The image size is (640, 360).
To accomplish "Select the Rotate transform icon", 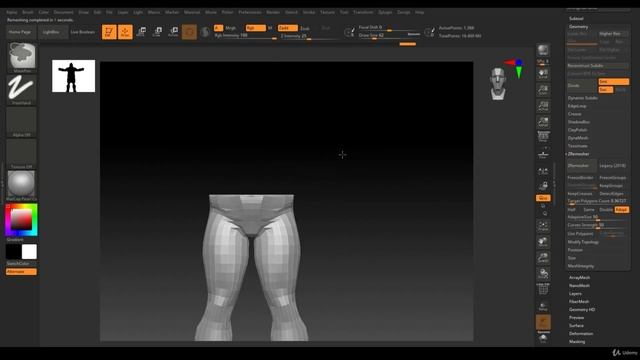I will 173,32.
